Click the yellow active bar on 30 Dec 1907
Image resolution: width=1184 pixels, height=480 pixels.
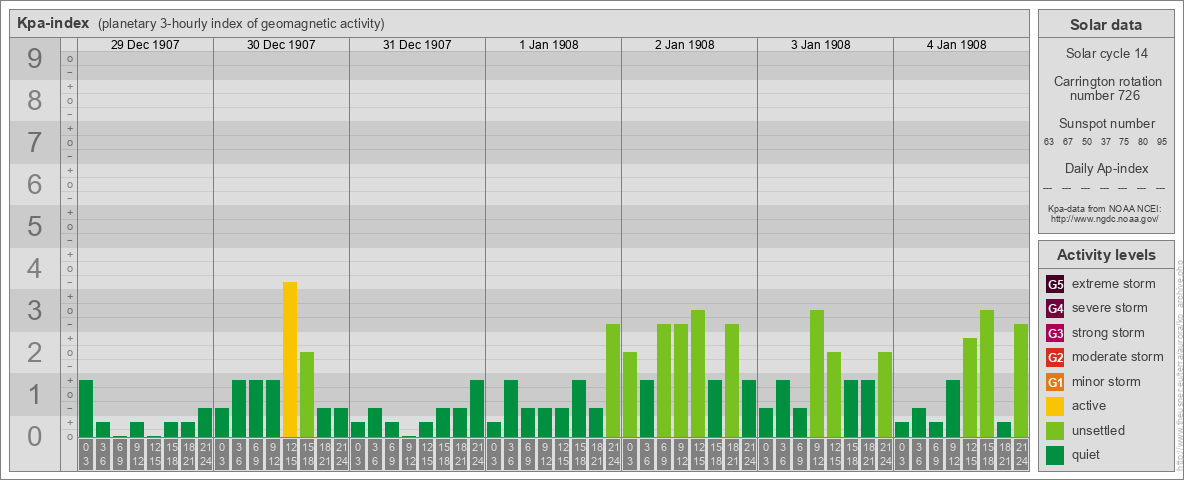tap(290, 359)
